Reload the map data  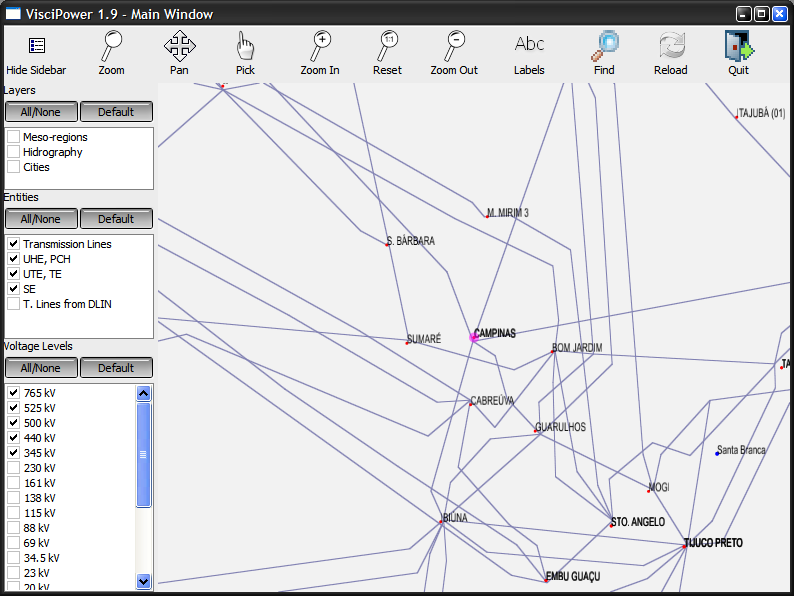671,46
